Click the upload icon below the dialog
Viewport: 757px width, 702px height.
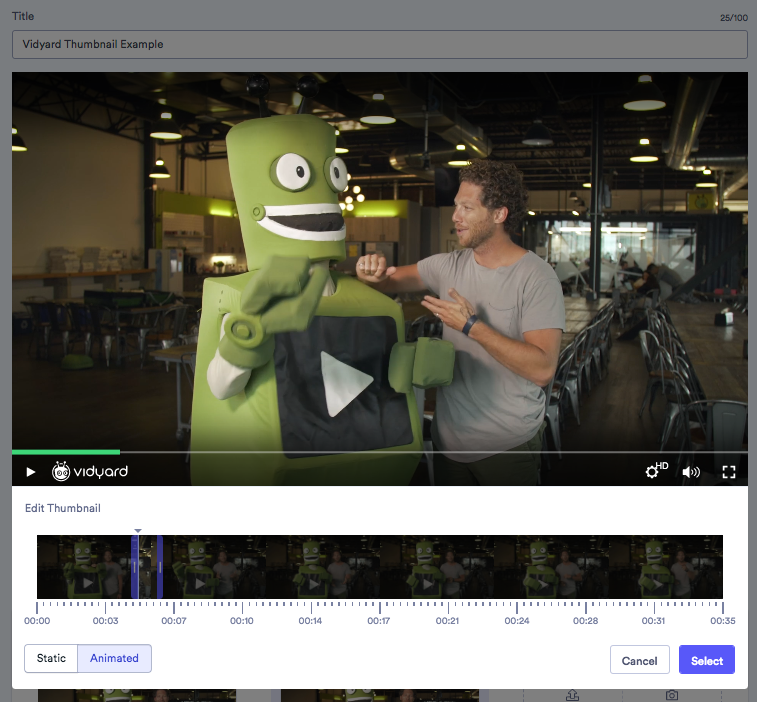(x=572, y=695)
